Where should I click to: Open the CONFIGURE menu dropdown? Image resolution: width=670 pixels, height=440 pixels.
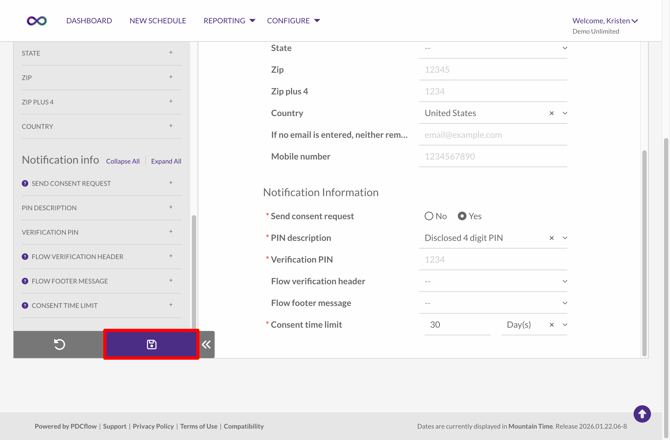pyautogui.click(x=293, y=21)
